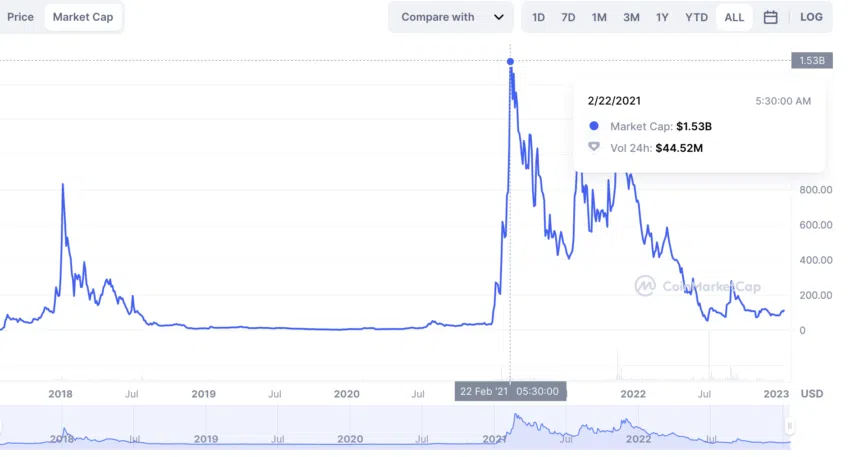
Task: Open the Compare with dropdown
Action: 451,17
